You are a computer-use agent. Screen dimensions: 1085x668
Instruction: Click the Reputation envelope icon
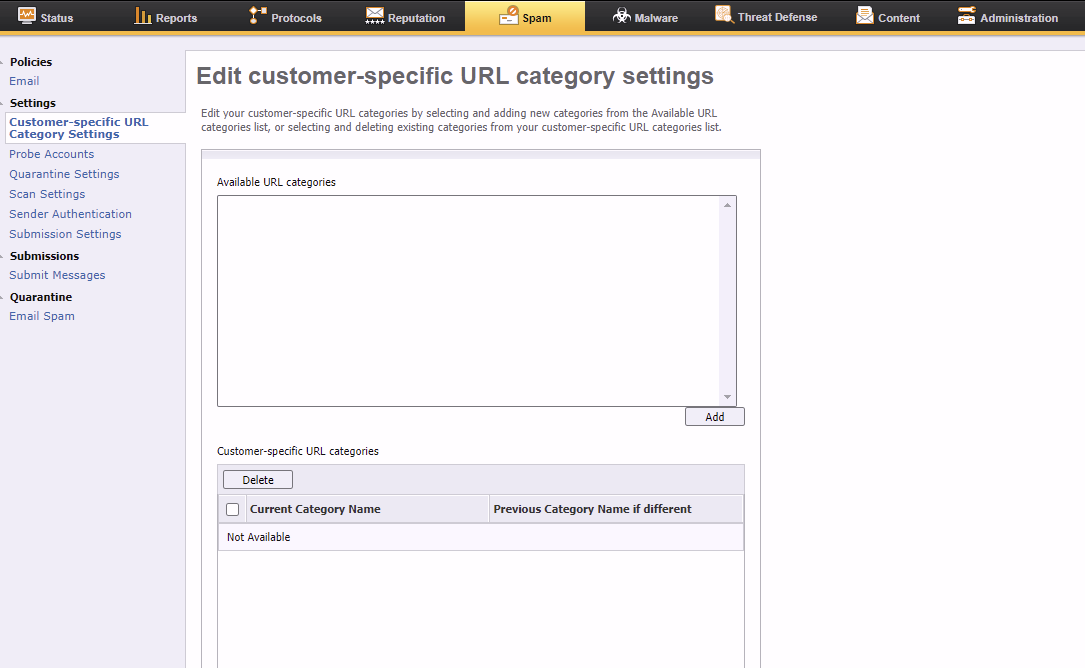pyautogui.click(x=375, y=16)
